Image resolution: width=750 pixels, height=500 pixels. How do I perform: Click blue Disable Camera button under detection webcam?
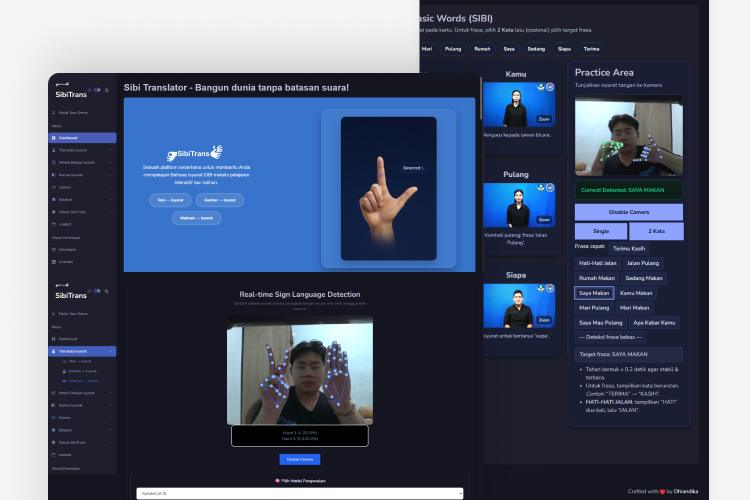click(300, 459)
